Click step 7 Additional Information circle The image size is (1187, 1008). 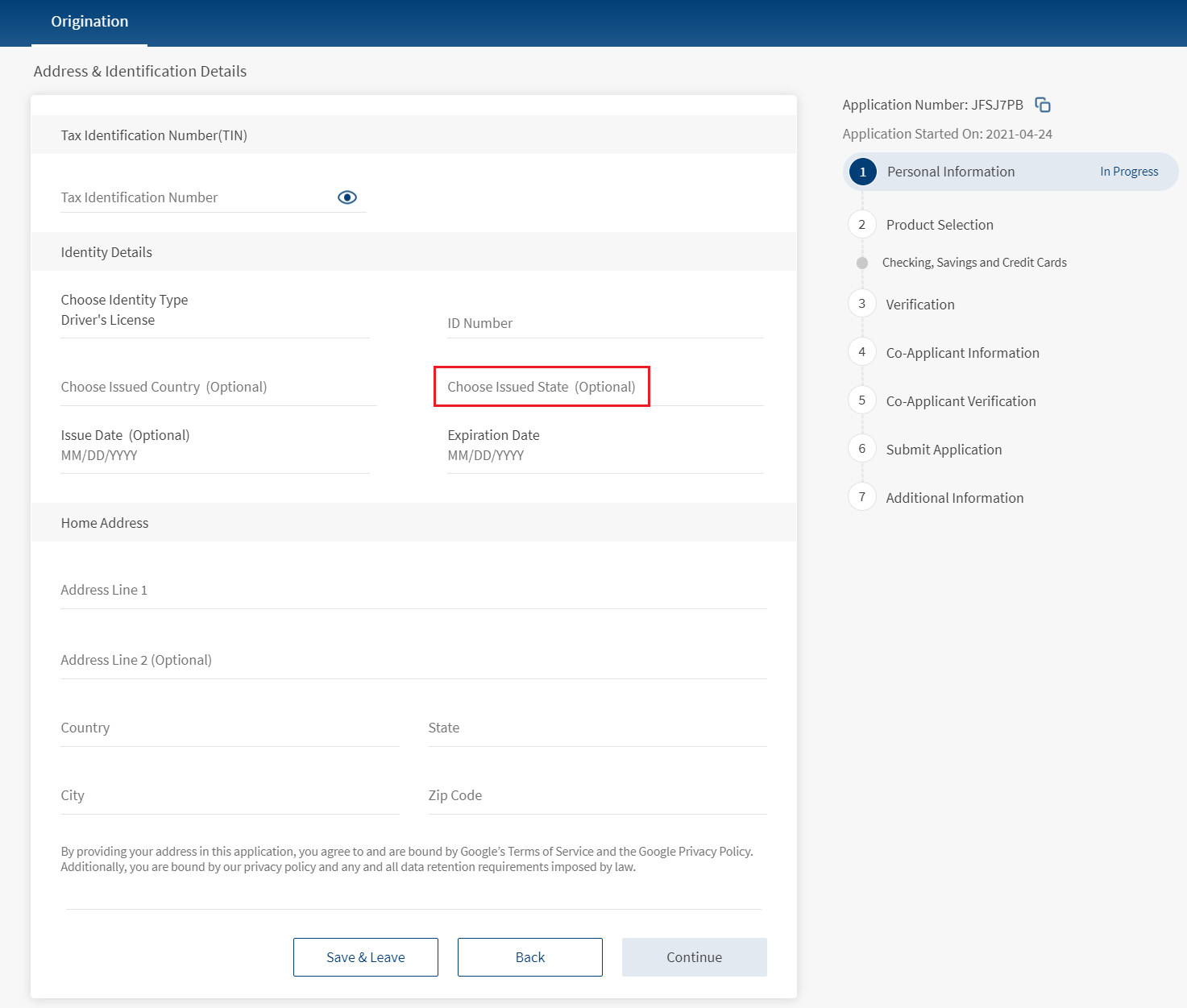tap(862, 497)
